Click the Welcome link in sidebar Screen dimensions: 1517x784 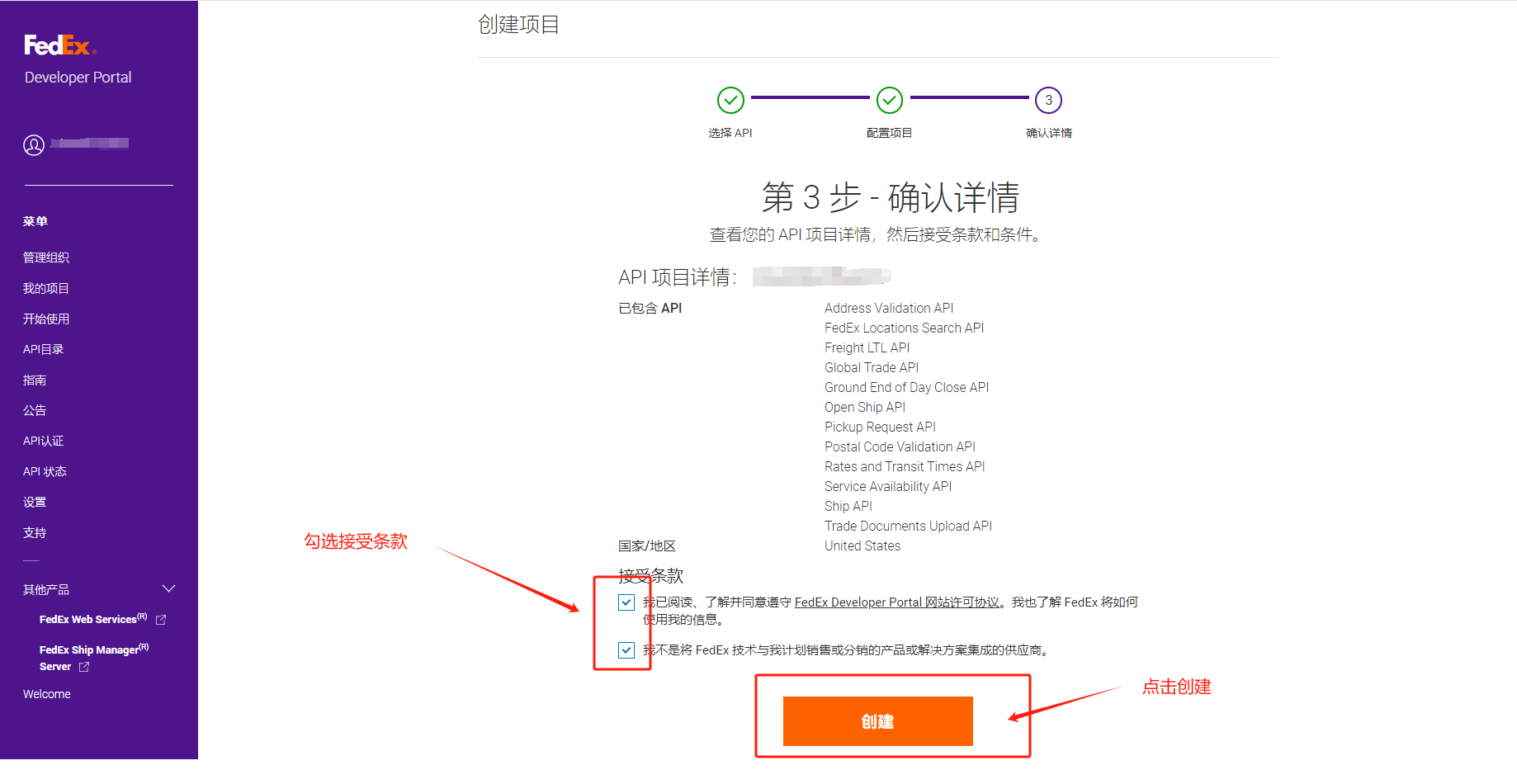[47, 694]
